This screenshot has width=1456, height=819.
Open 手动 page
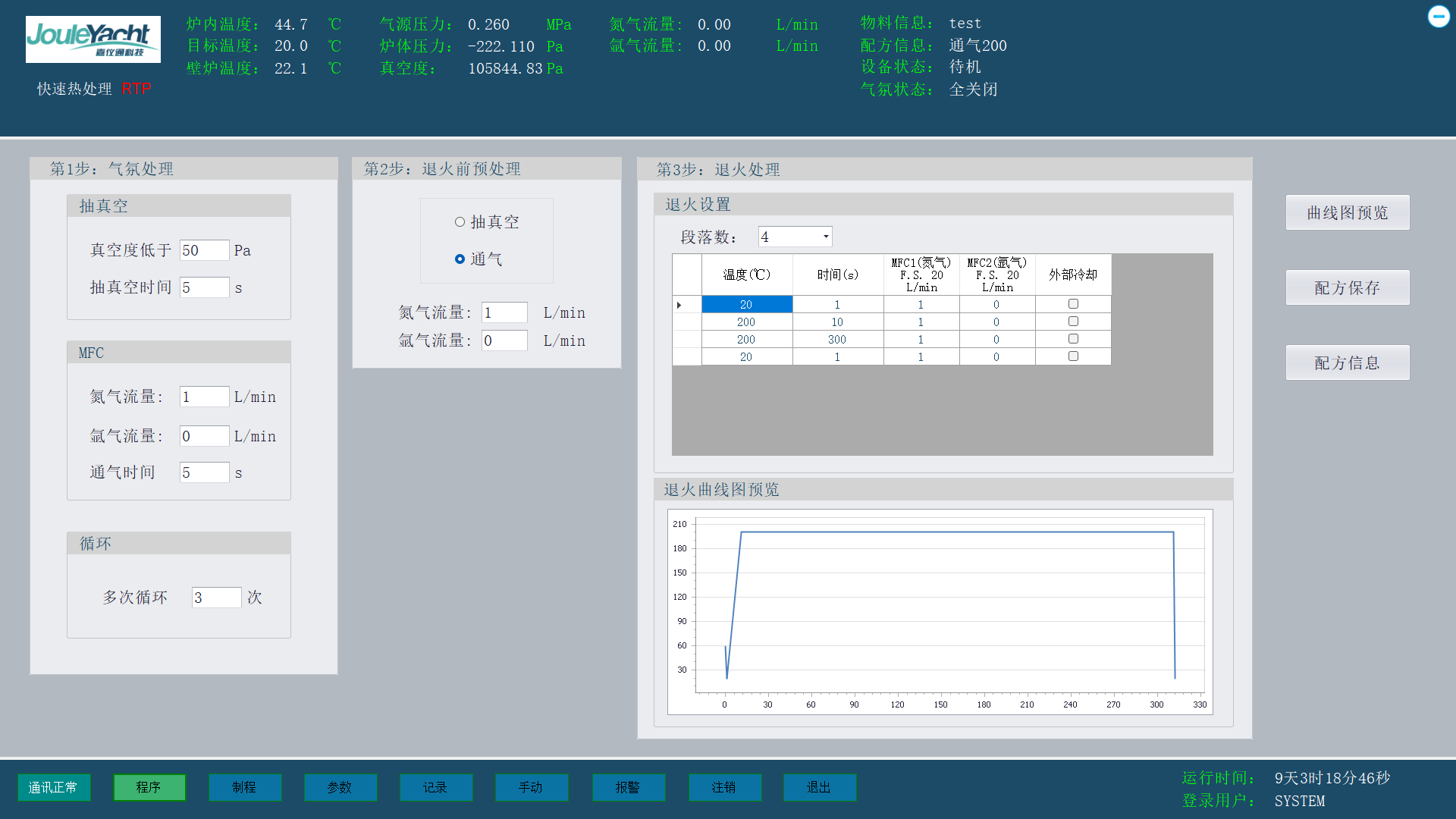point(531,787)
